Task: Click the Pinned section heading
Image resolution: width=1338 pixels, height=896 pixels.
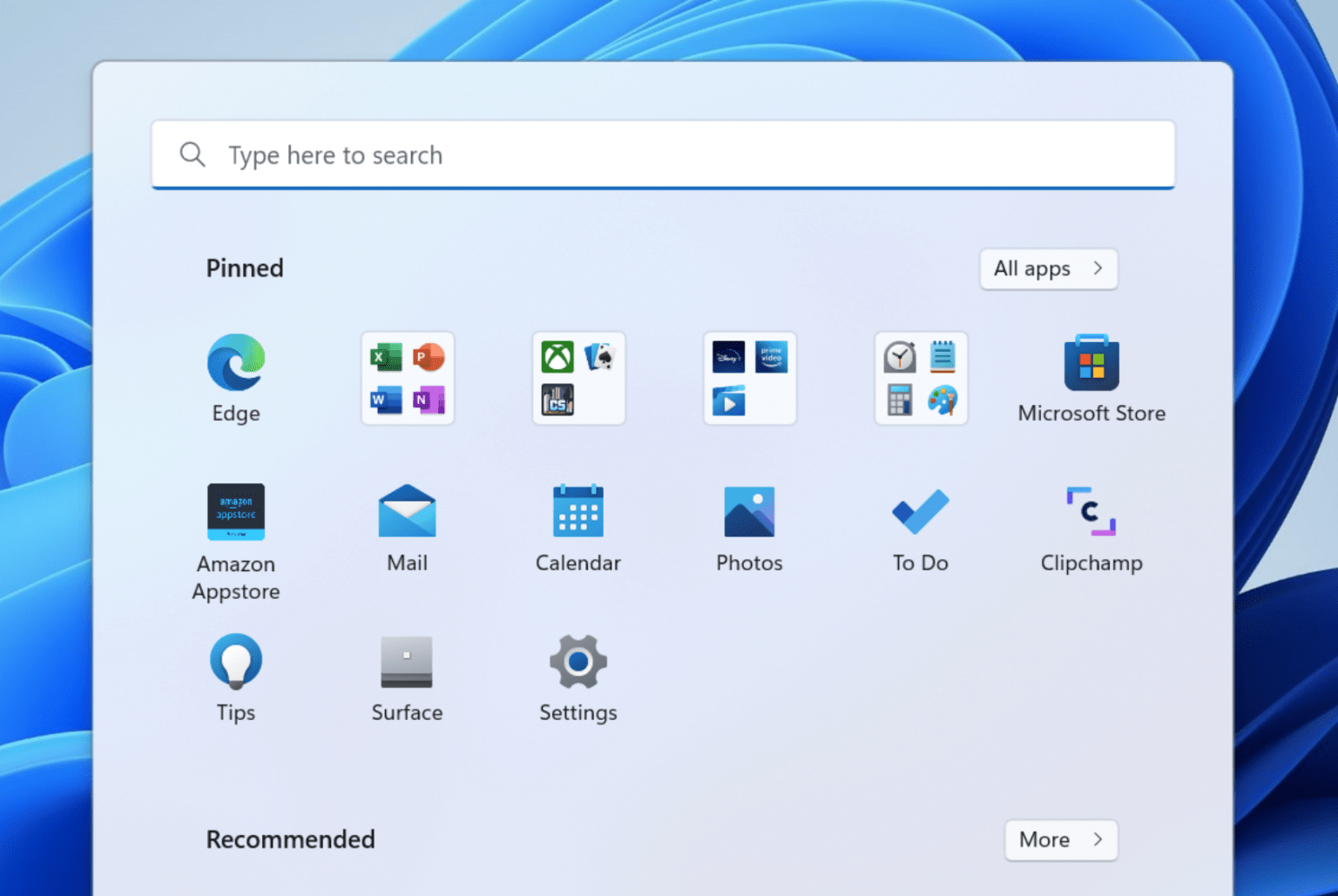Action: [x=245, y=268]
